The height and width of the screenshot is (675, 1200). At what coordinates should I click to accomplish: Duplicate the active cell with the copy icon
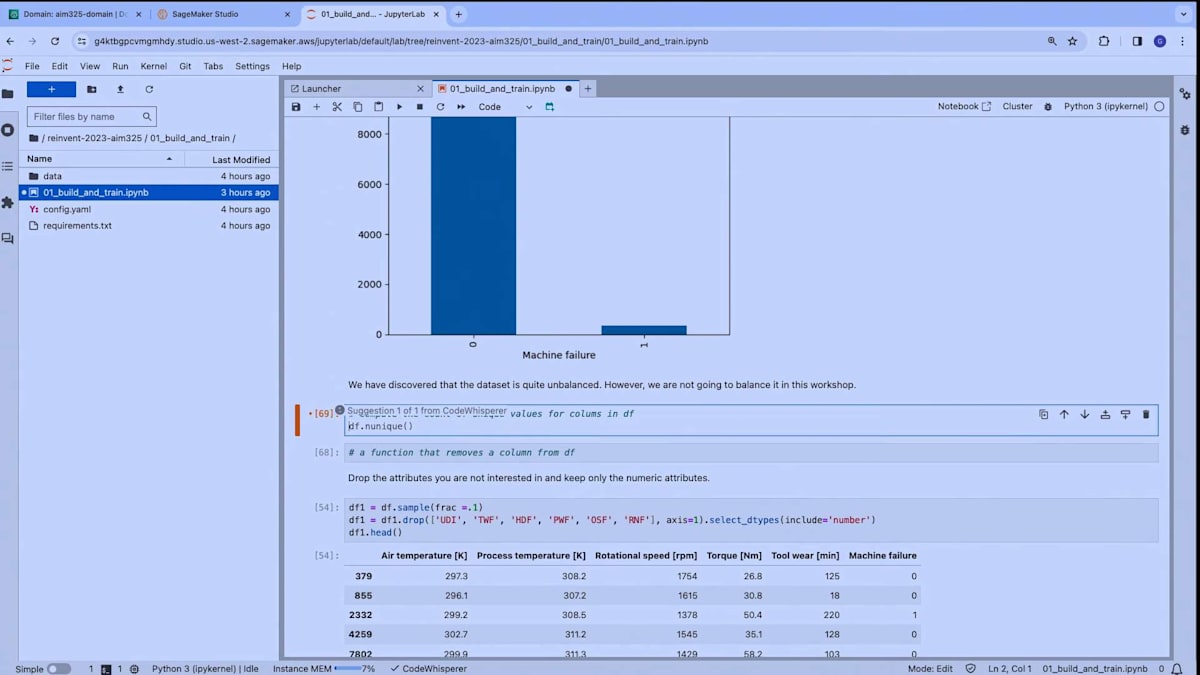(x=1043, y=414)
